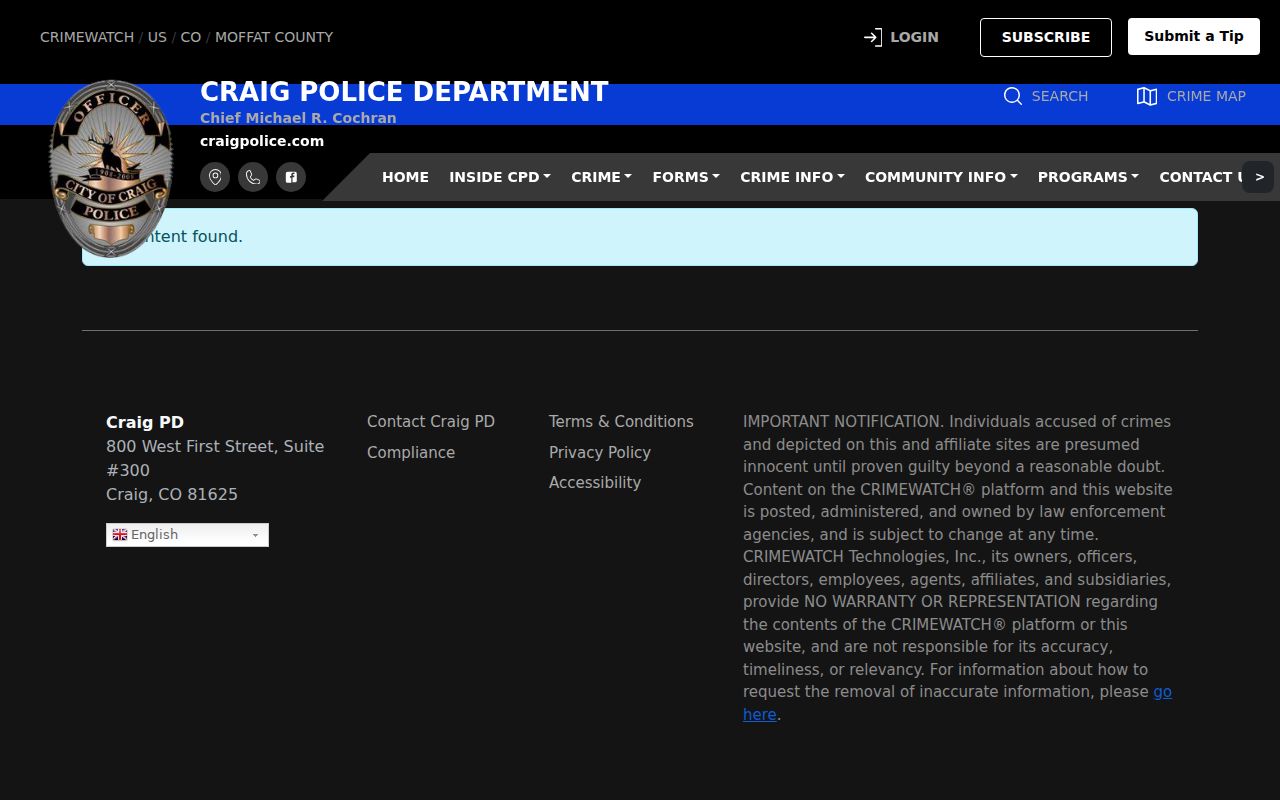Viewport: 1280px width, 800px height.
Task: Open the Crime Map icon
Action: (1147, 96)
